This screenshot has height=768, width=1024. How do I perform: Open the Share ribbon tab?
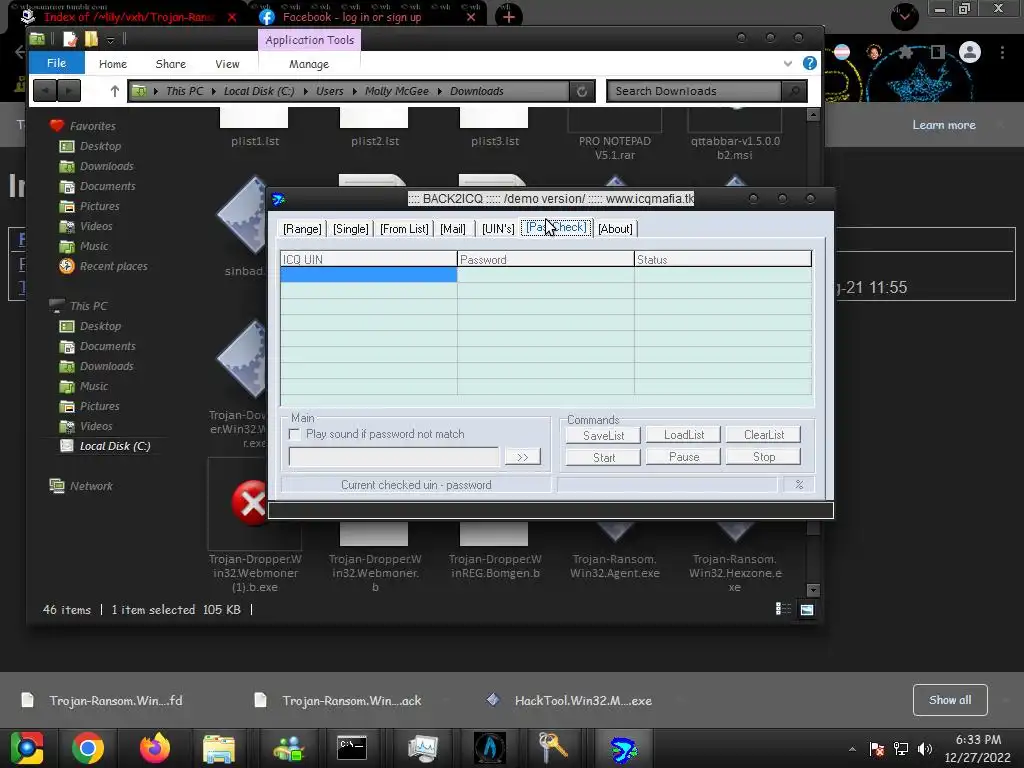click(170, 64)
